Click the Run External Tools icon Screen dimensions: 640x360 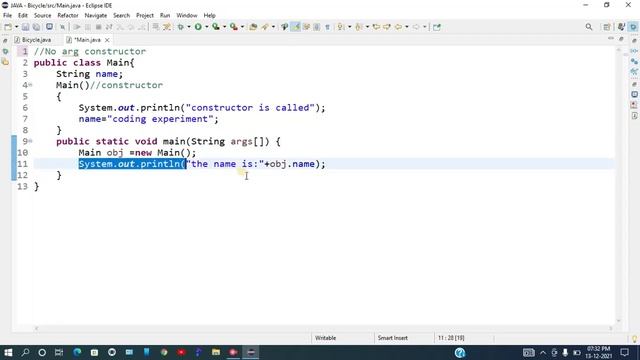234,27
